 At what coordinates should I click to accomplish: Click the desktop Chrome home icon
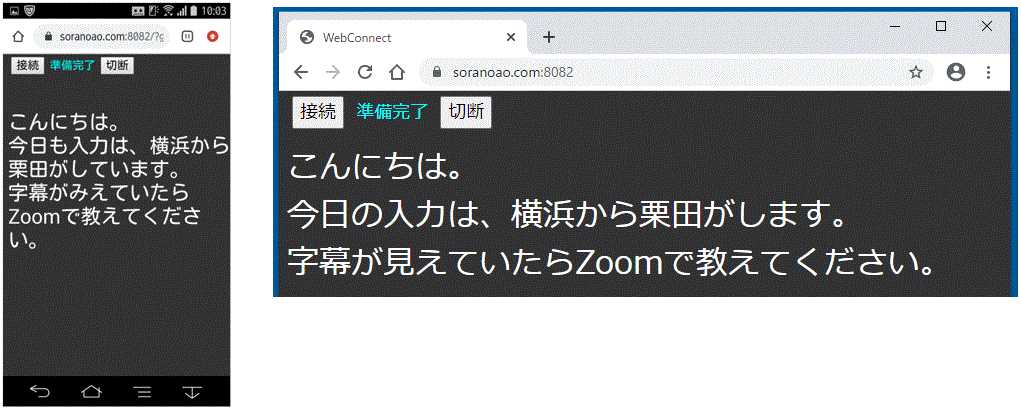(396, 72)
